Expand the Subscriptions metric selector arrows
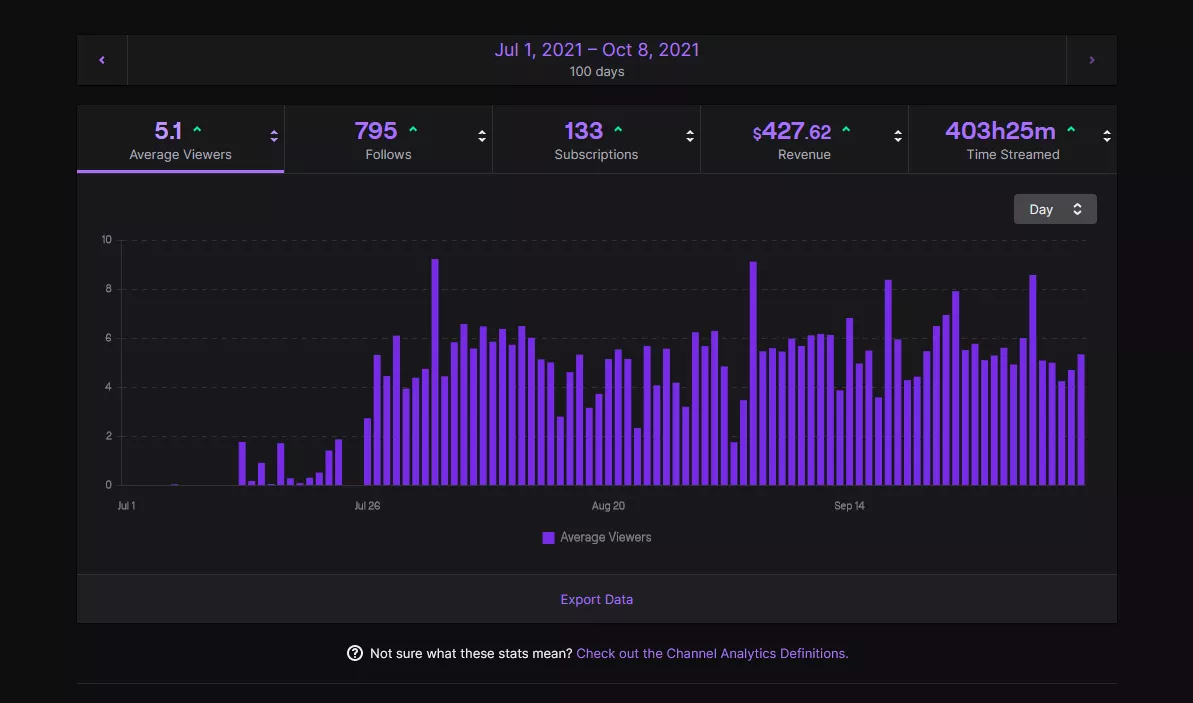The height and width of the screenshot is (703, 1193). pyautogui.click(x=690, y=136)
